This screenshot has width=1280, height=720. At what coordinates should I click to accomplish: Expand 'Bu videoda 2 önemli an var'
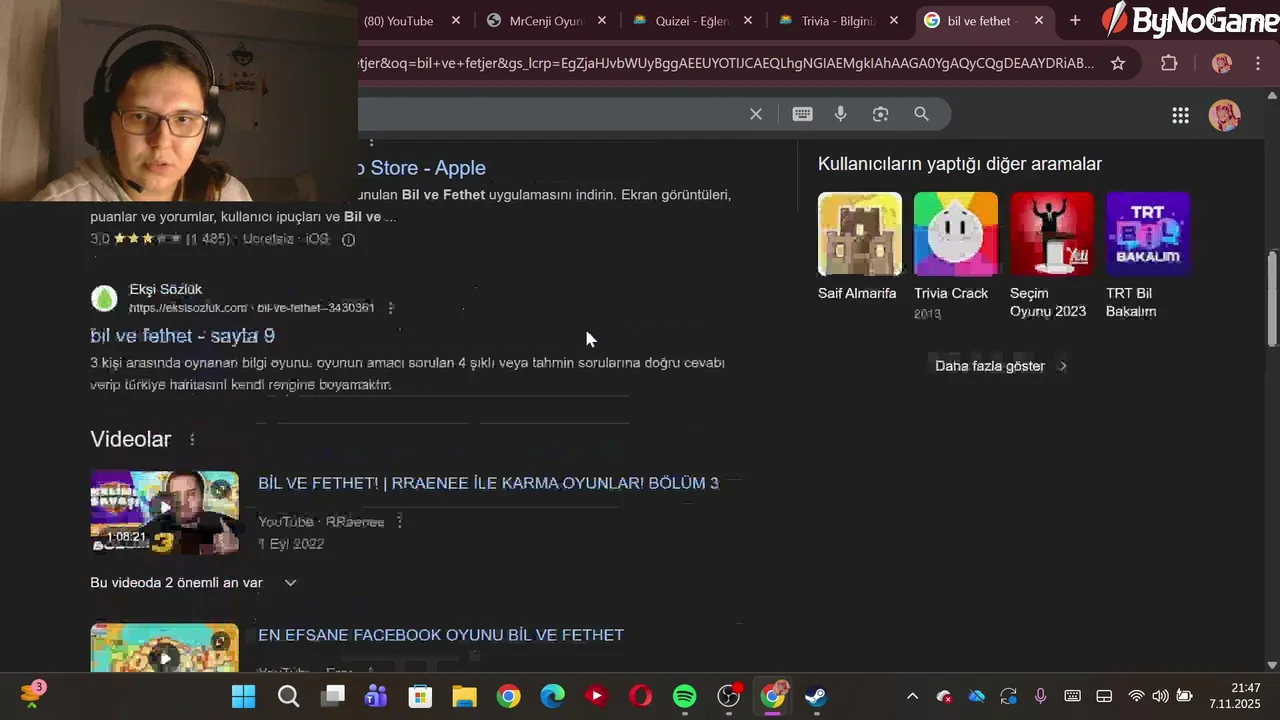(193, 583)
